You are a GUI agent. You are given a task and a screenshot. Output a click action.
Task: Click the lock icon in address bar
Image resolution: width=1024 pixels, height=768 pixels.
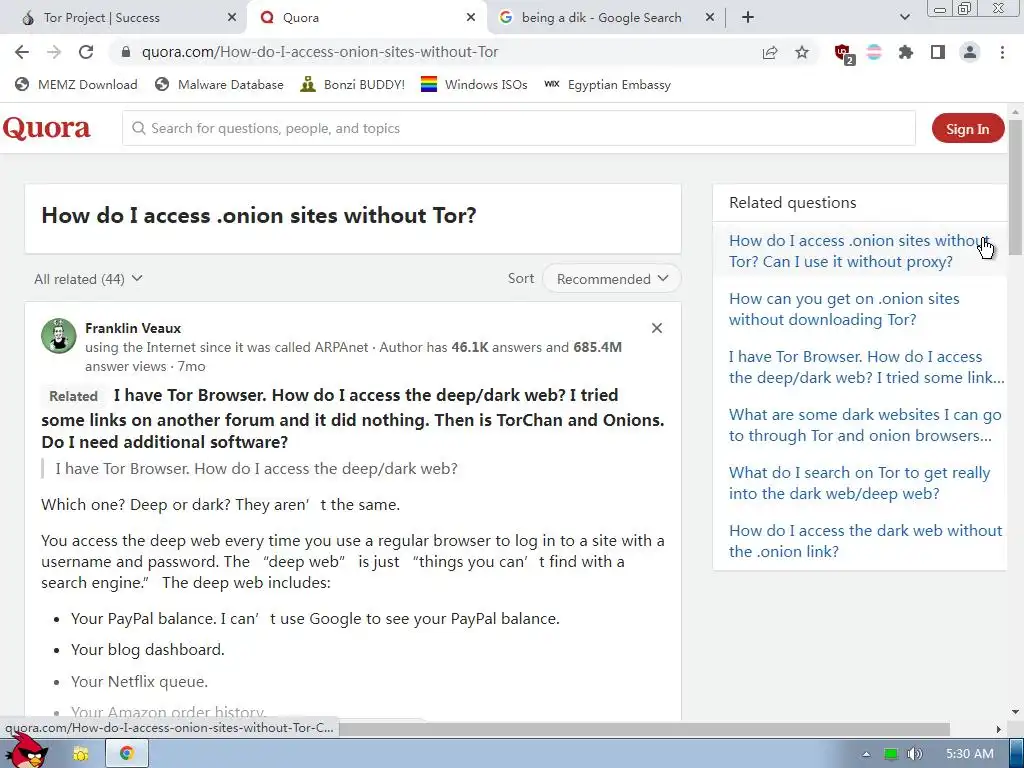coord(126,52)
